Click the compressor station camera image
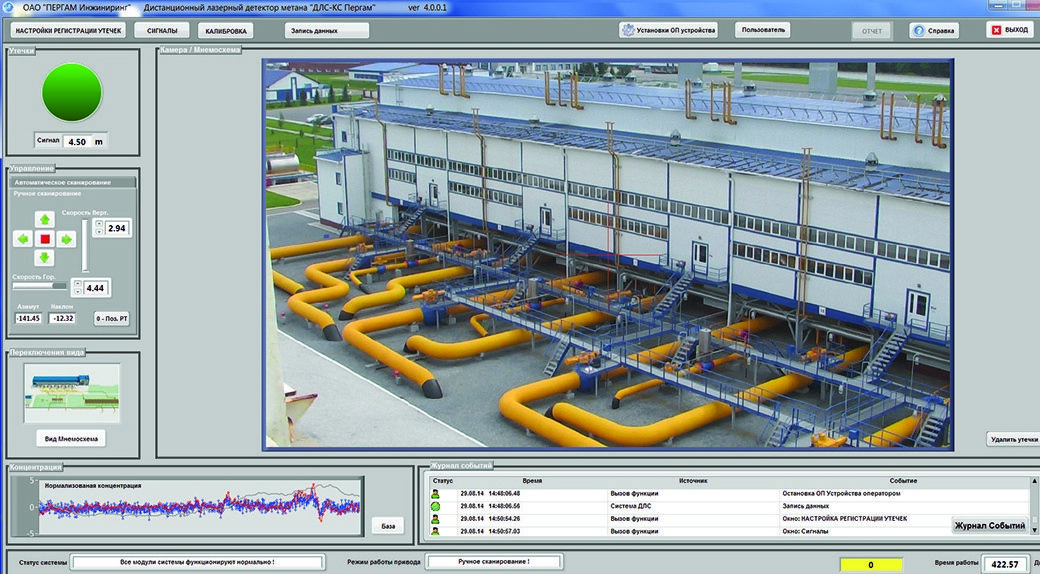This screenshot has width=1040, height=574. 608,254
